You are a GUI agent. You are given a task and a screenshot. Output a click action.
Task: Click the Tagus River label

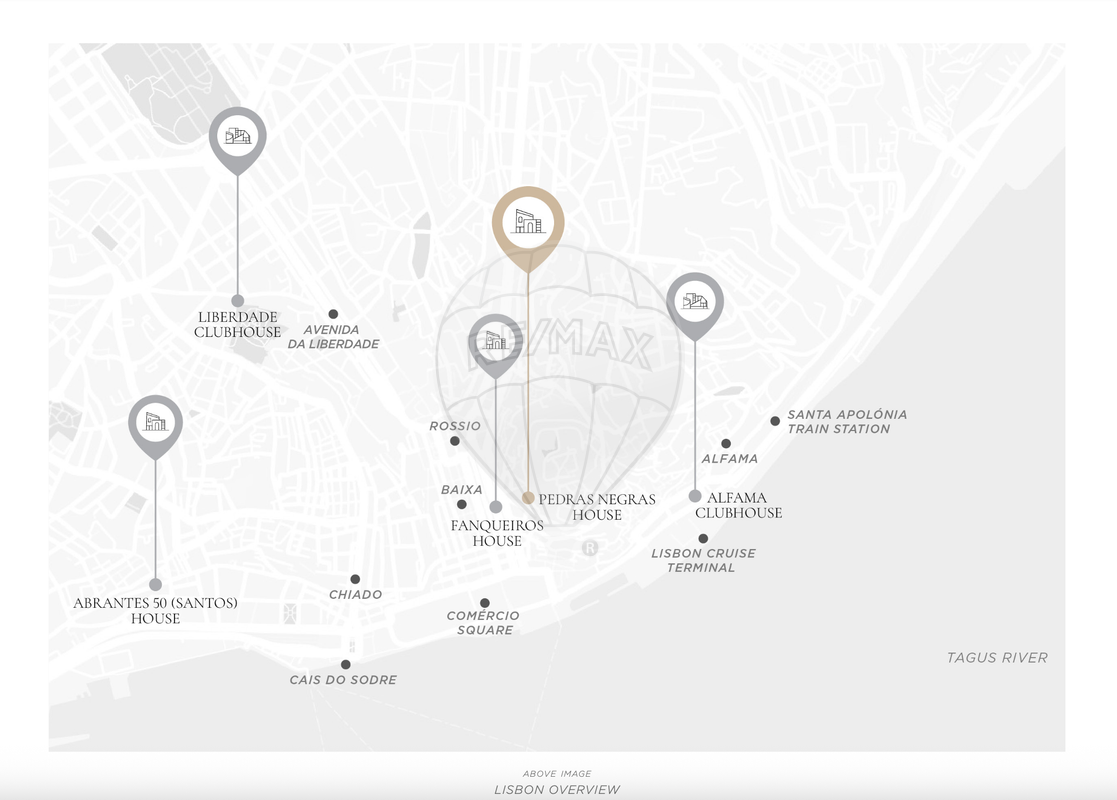click(x=997, y=658)
